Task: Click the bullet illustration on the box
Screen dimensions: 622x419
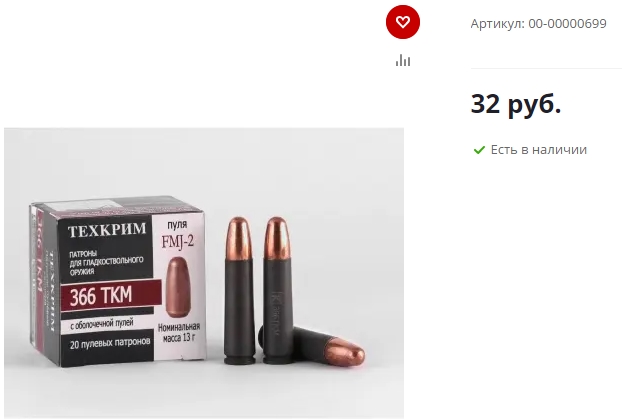Action: click(178, 286)
